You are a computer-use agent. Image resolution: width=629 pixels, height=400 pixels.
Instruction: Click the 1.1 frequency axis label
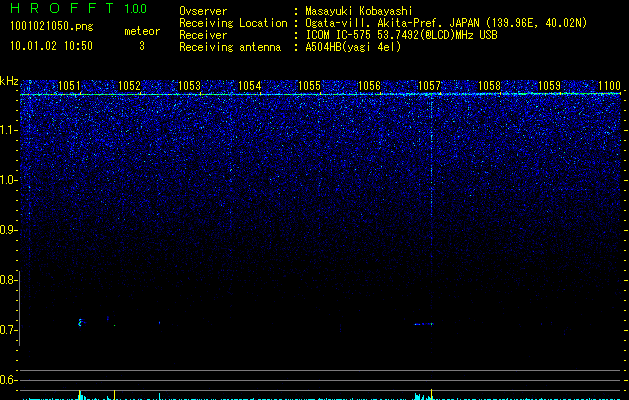point(8,130)
